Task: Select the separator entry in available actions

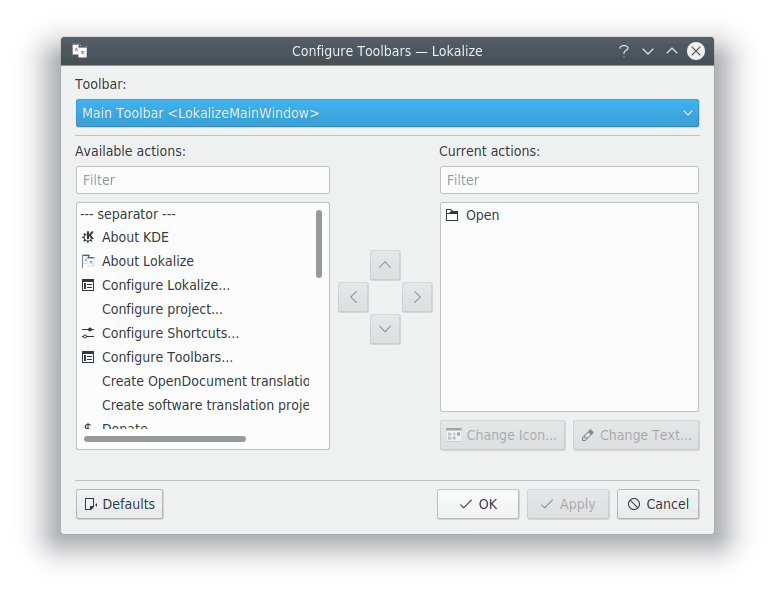Action: (x=128, y=214)
